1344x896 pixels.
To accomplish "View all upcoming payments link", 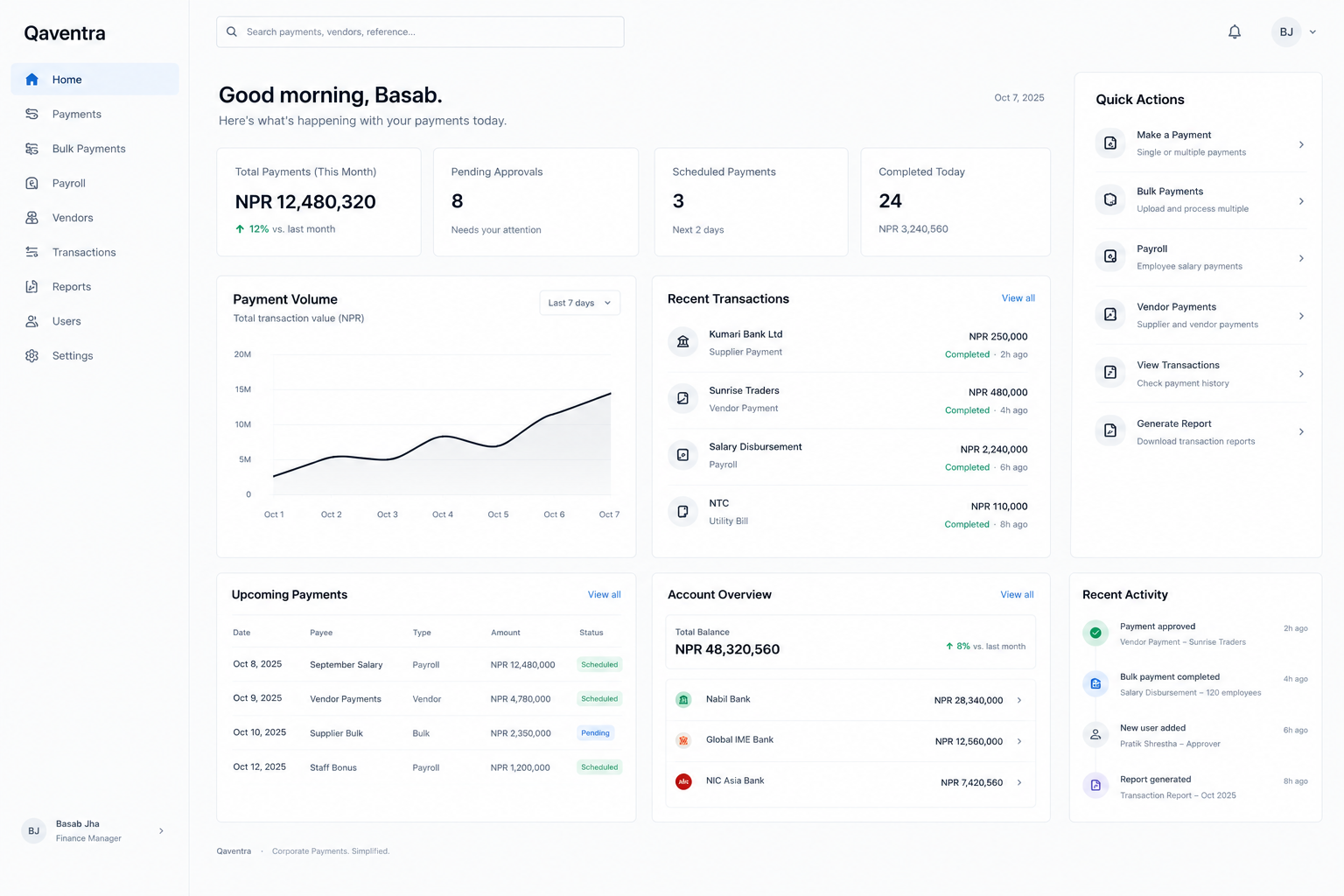I will pyautogui.click(x=604, y=595).
